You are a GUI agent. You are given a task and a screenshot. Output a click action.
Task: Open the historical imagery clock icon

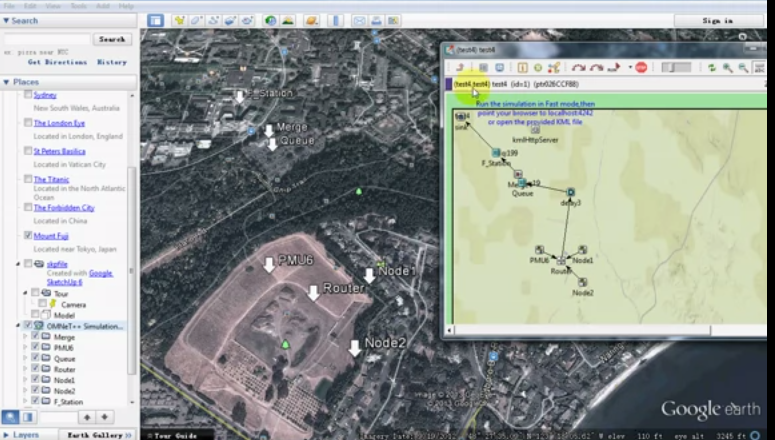[270, 20]
